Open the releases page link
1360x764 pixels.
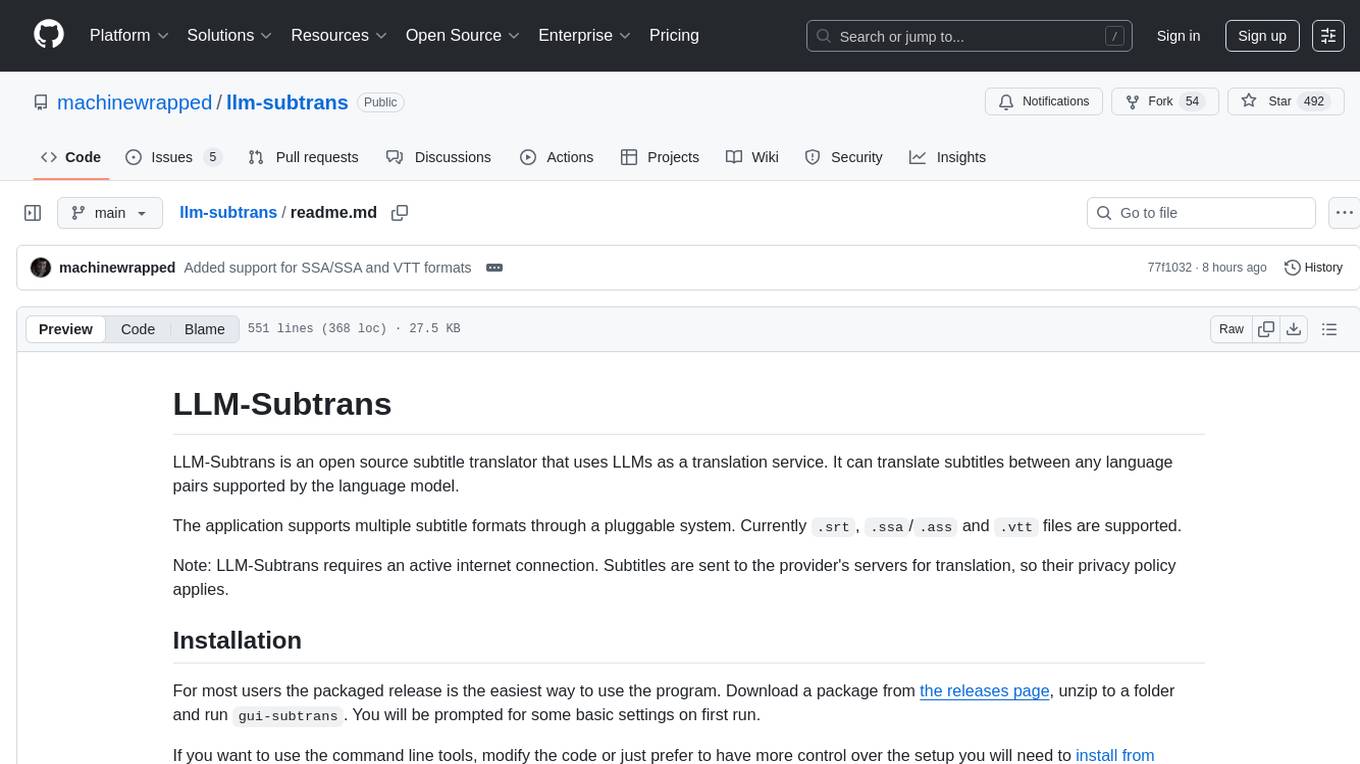984,690
